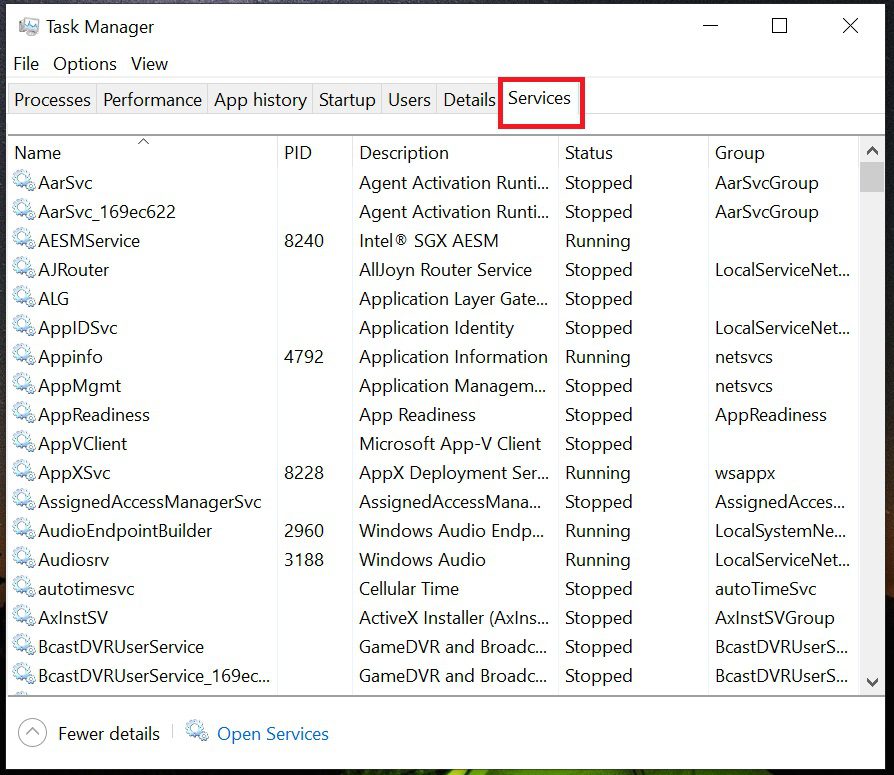Click the scrollbar up arrow
The width and height of the screenshot is (894, 775).
tap(872, 151)
